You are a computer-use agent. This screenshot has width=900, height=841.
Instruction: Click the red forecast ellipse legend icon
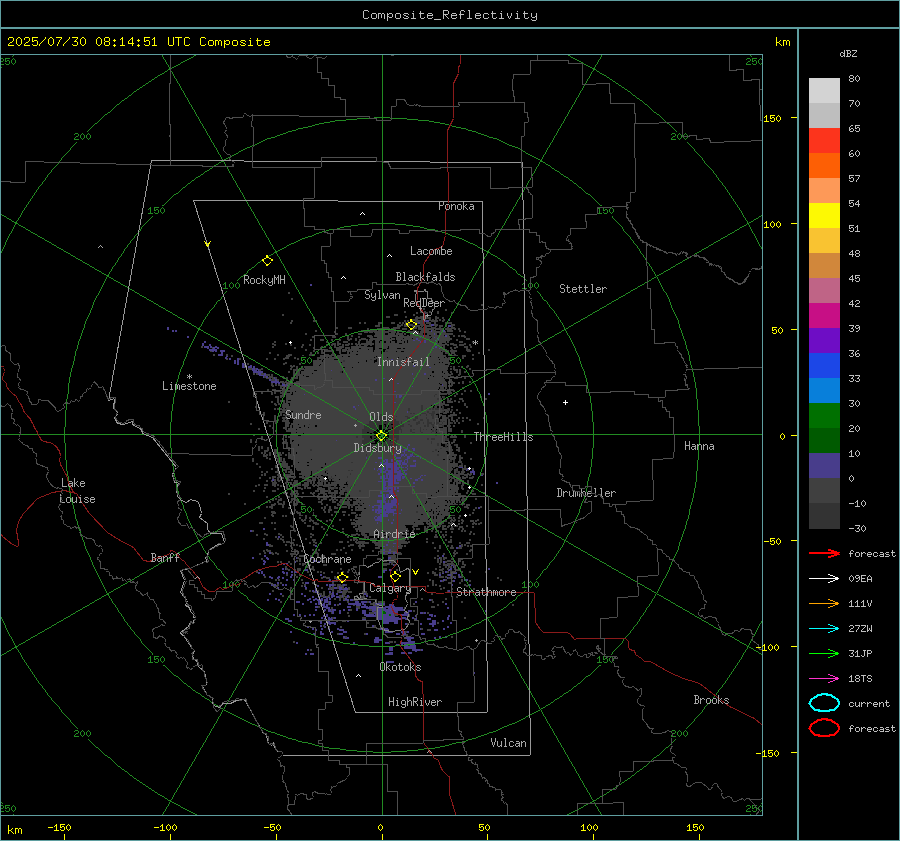(824, 728)
